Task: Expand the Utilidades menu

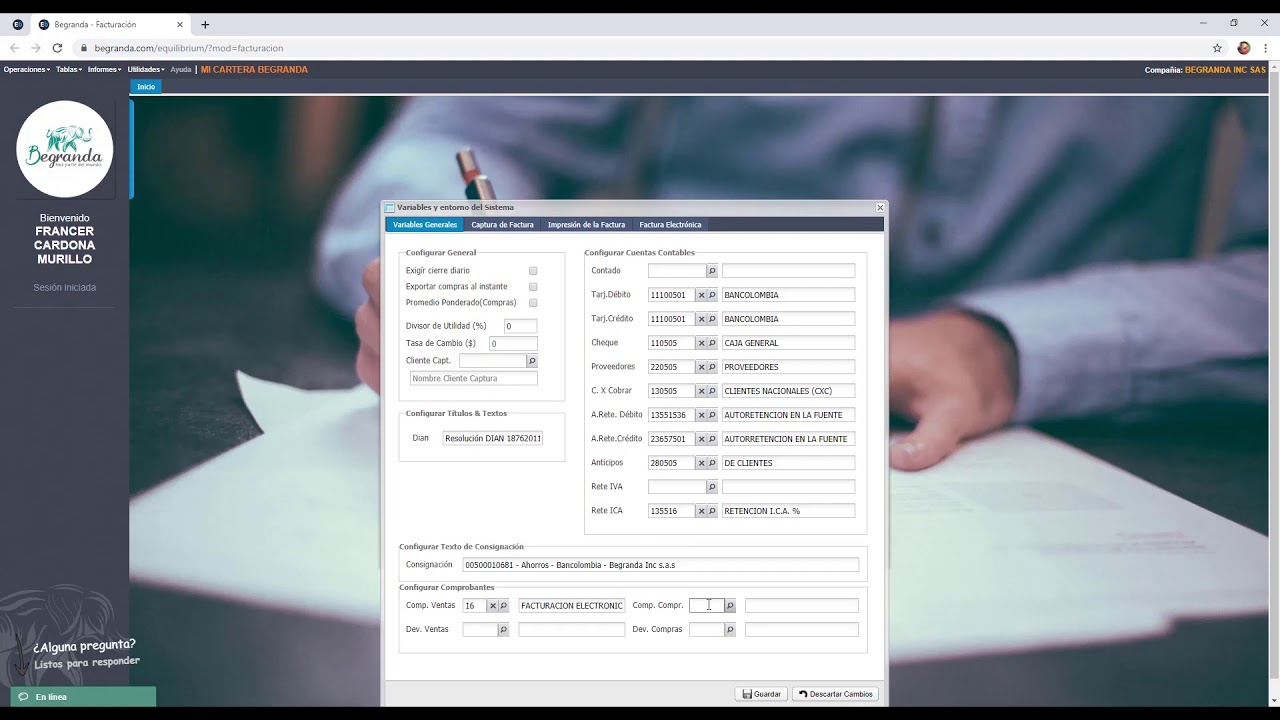Action: [146, 70]
